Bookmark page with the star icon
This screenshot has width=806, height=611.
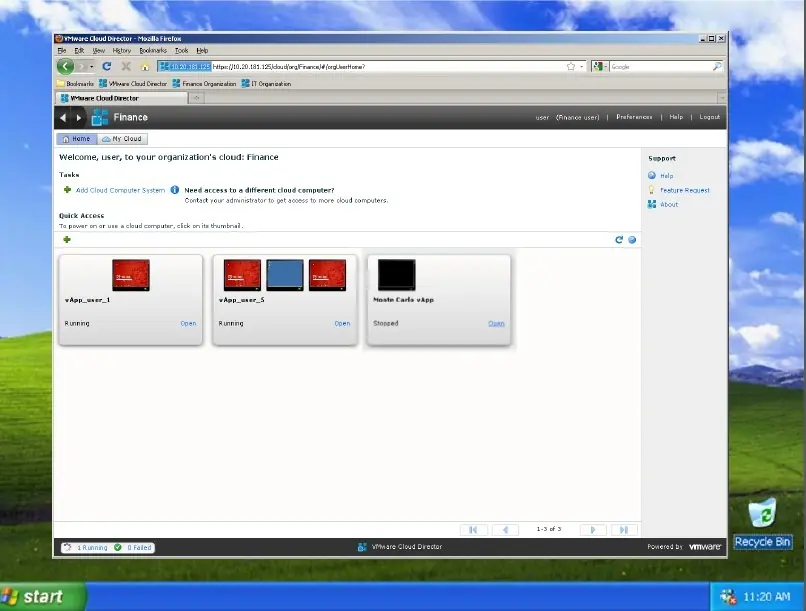[571, 66]
